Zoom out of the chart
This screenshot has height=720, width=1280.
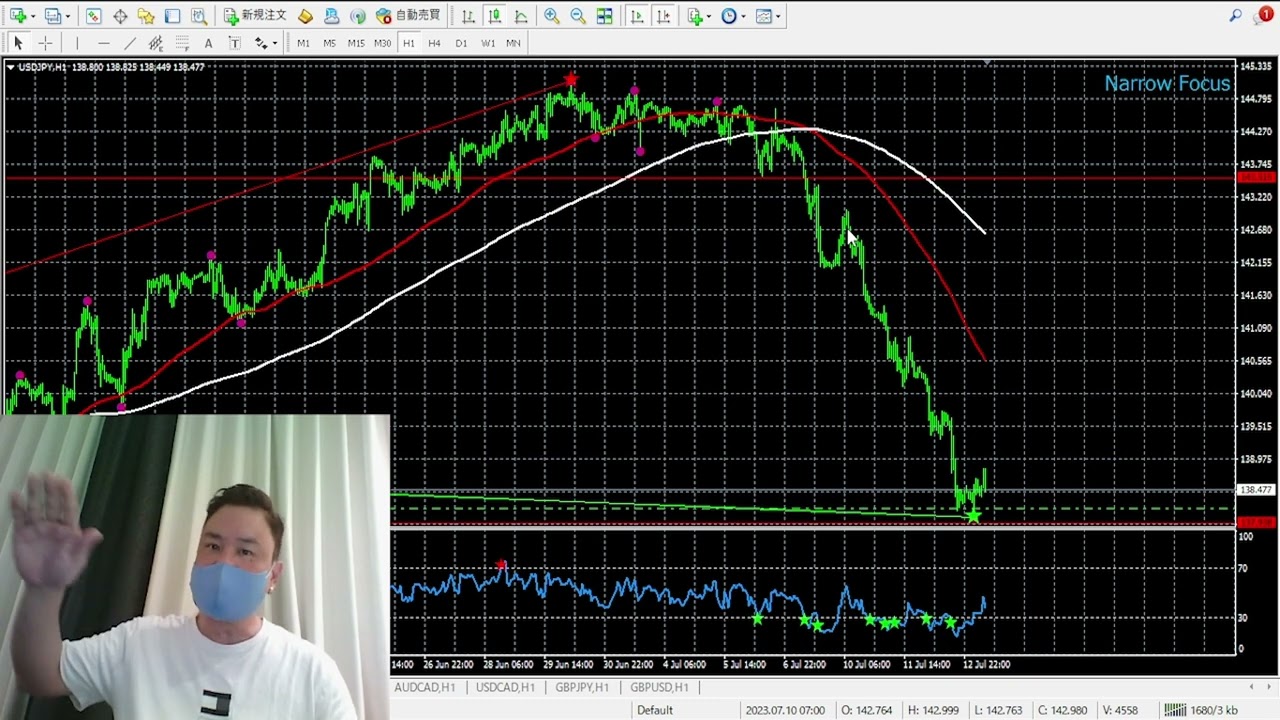[x=578, y=16]
